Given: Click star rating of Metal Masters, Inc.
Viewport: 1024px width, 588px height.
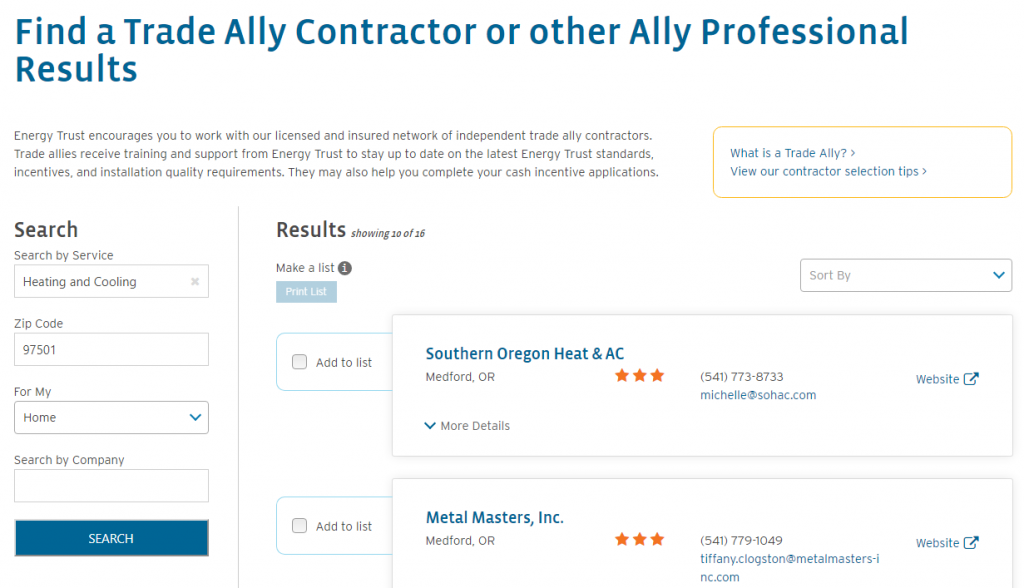Looking at the screenshot, I should click(639, 540).
